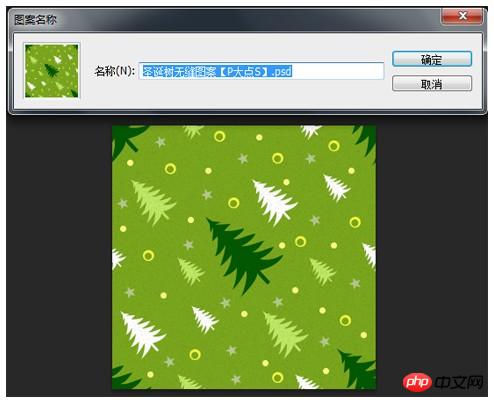Click the 名称(N): label text
494x402 pixels.
114,71
